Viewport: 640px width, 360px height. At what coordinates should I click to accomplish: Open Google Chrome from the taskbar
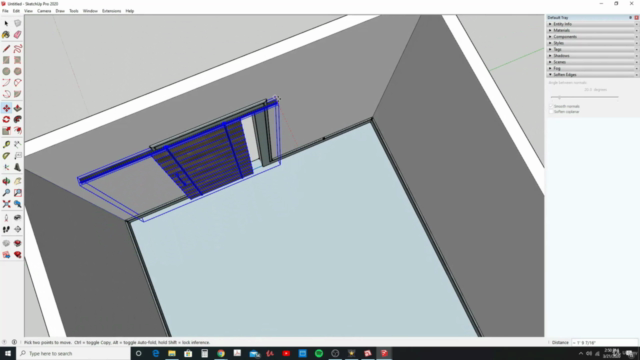pyautogui.click(x=221, y=353)
